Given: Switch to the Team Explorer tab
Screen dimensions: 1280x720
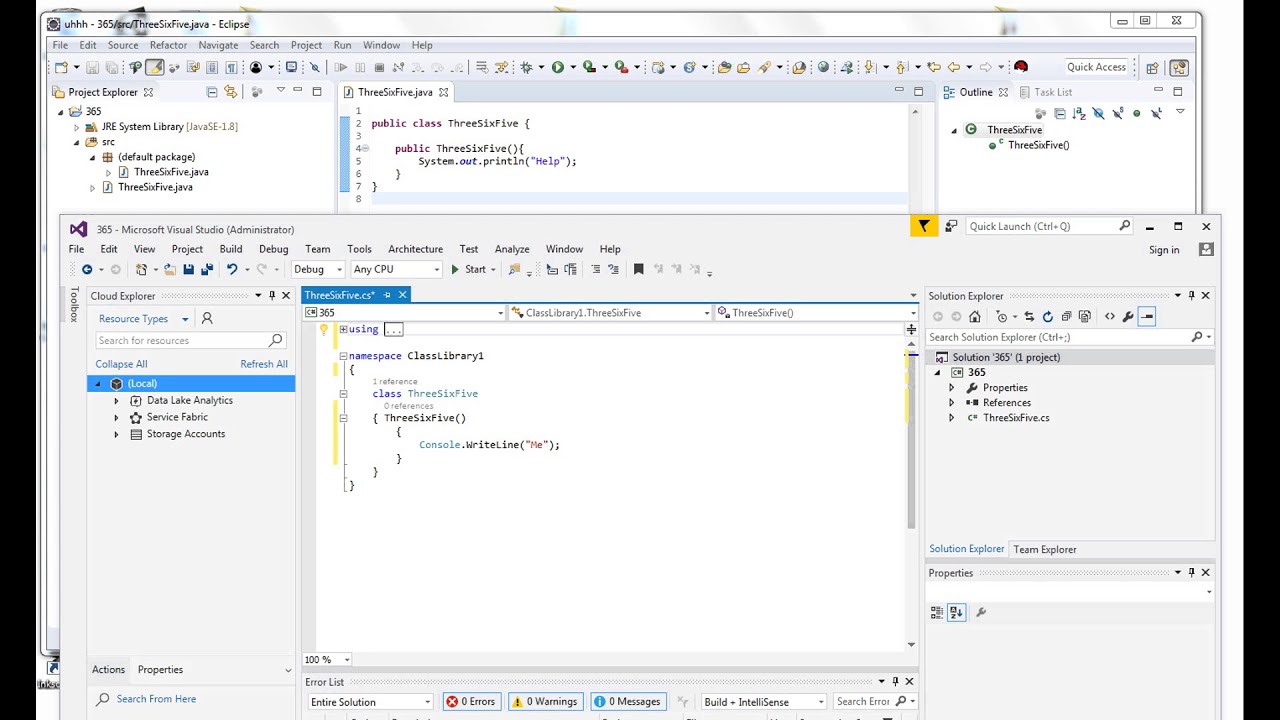Looking at the screenshot, I should [1045, 549].
